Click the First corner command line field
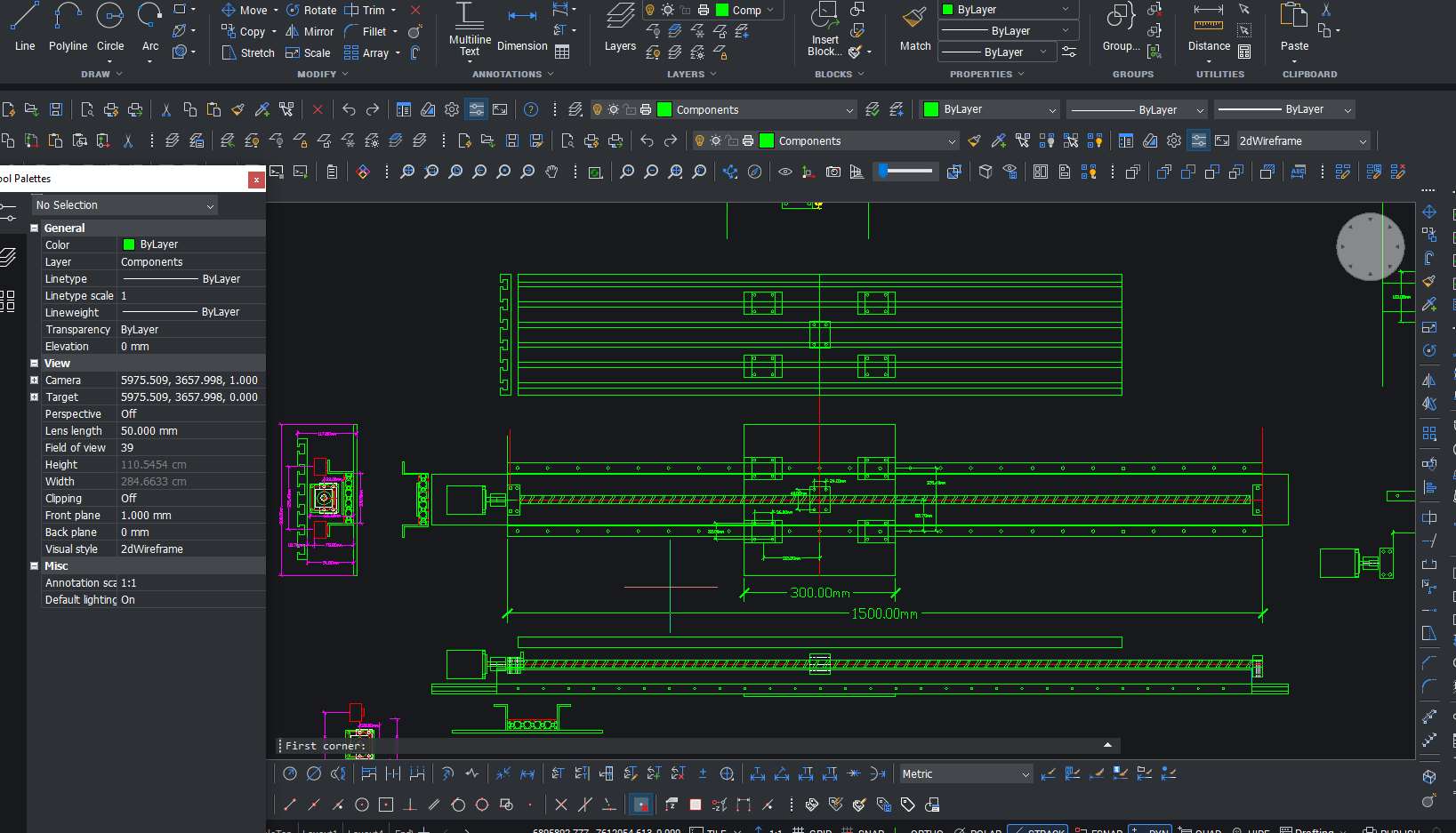Screen dimensions: 1456x833 694,746
